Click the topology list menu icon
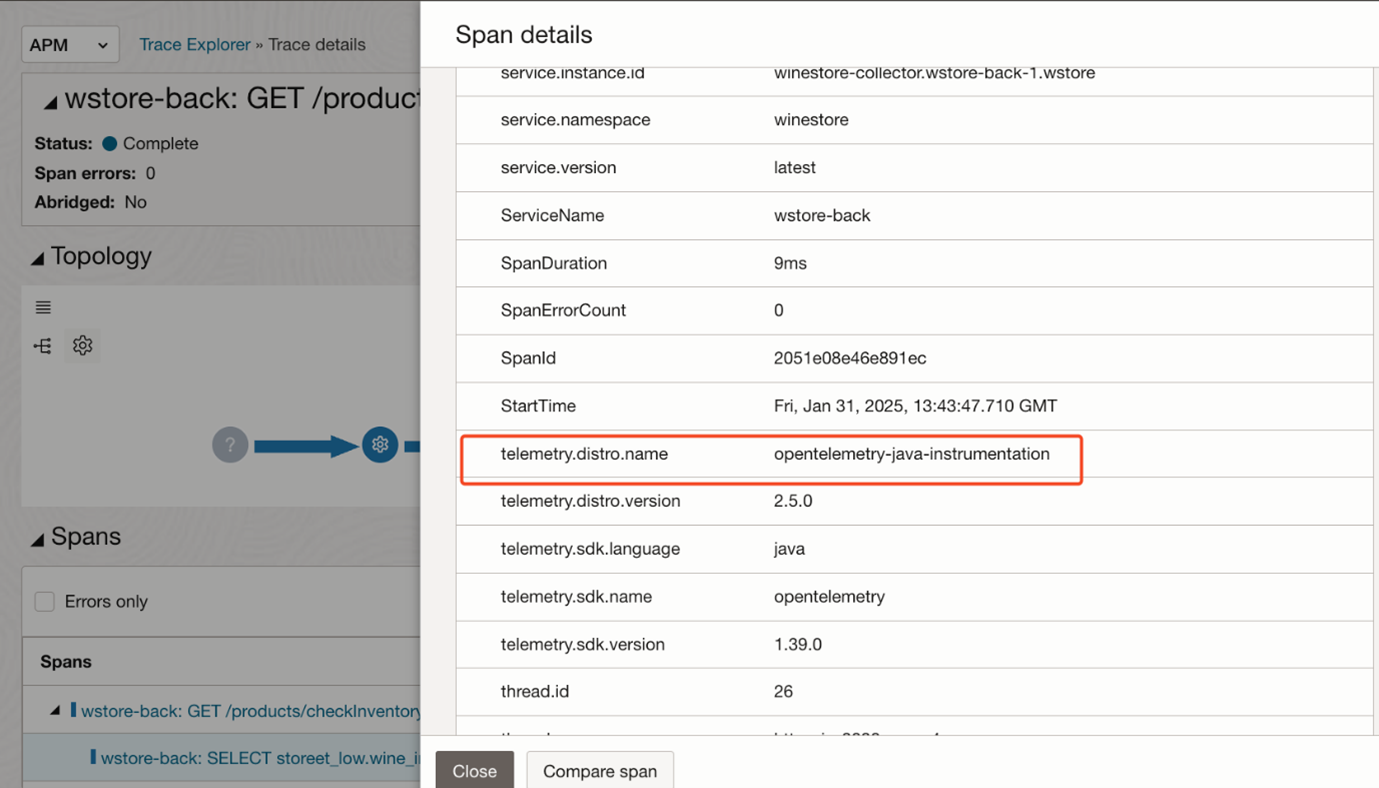Image resolution: width=1379 pixels, height=788 pixels. point(43,307)
